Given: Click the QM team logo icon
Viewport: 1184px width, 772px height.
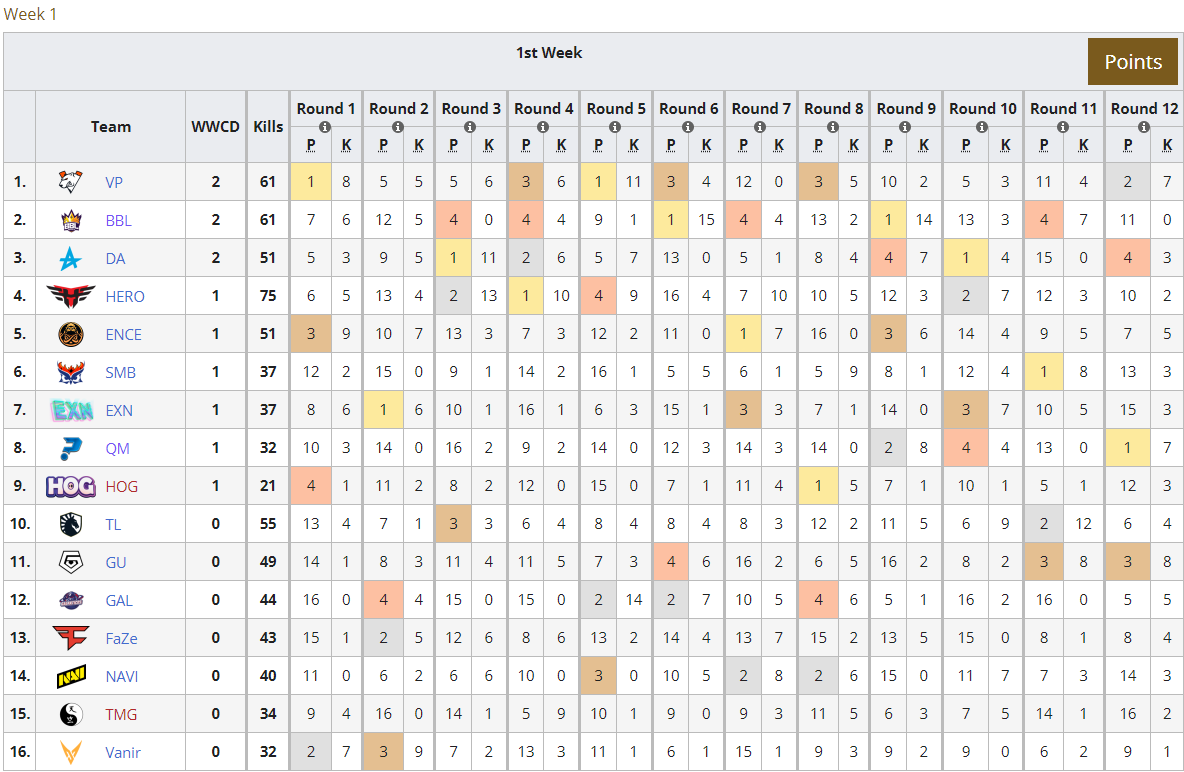Looking at the screenshot, I should 70,449.
